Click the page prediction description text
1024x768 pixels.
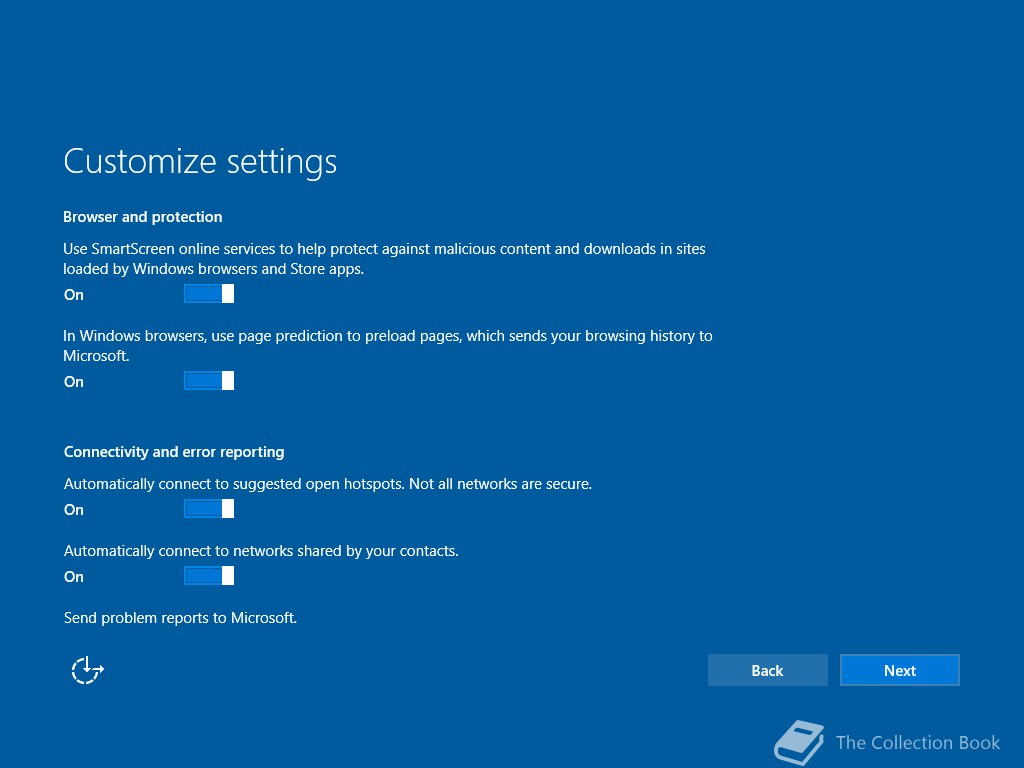[388, 345]
